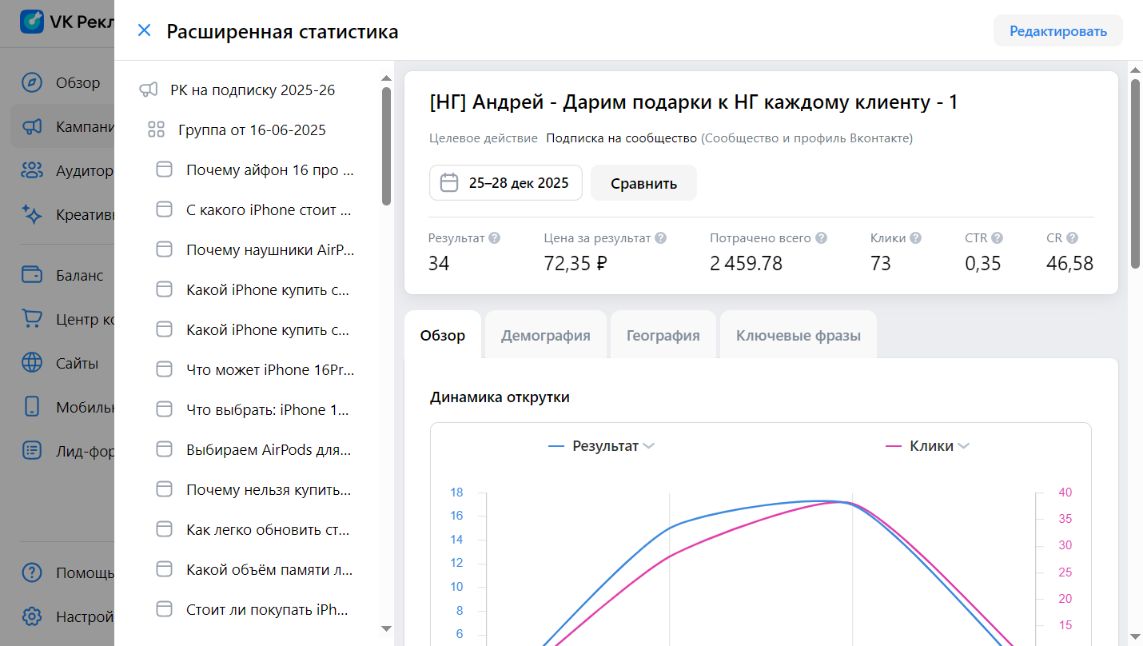Select Группа от 16-06-2025 in tree
Image resolution: width=1143 pixels, height=646 pixels.
point(252,130)
